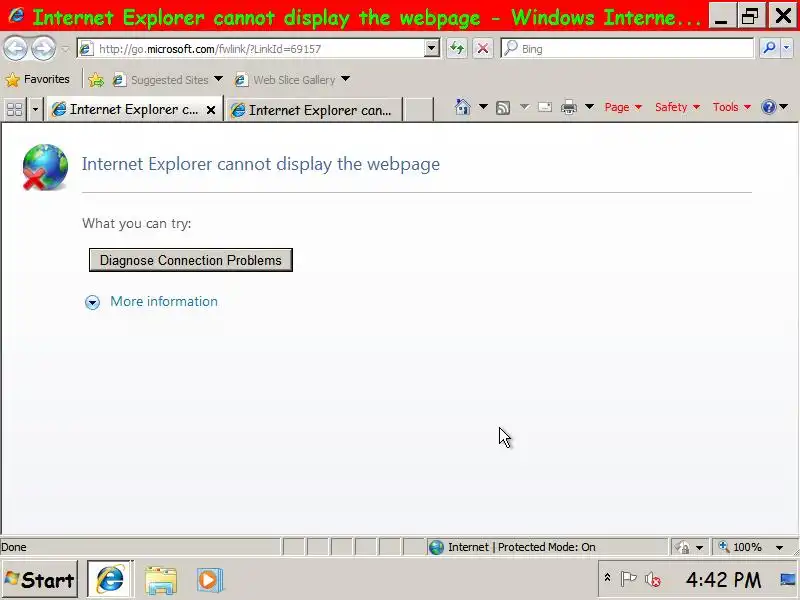Open Action Center flag tray icon
Viewport: 800px width, 600px height.
628,579
